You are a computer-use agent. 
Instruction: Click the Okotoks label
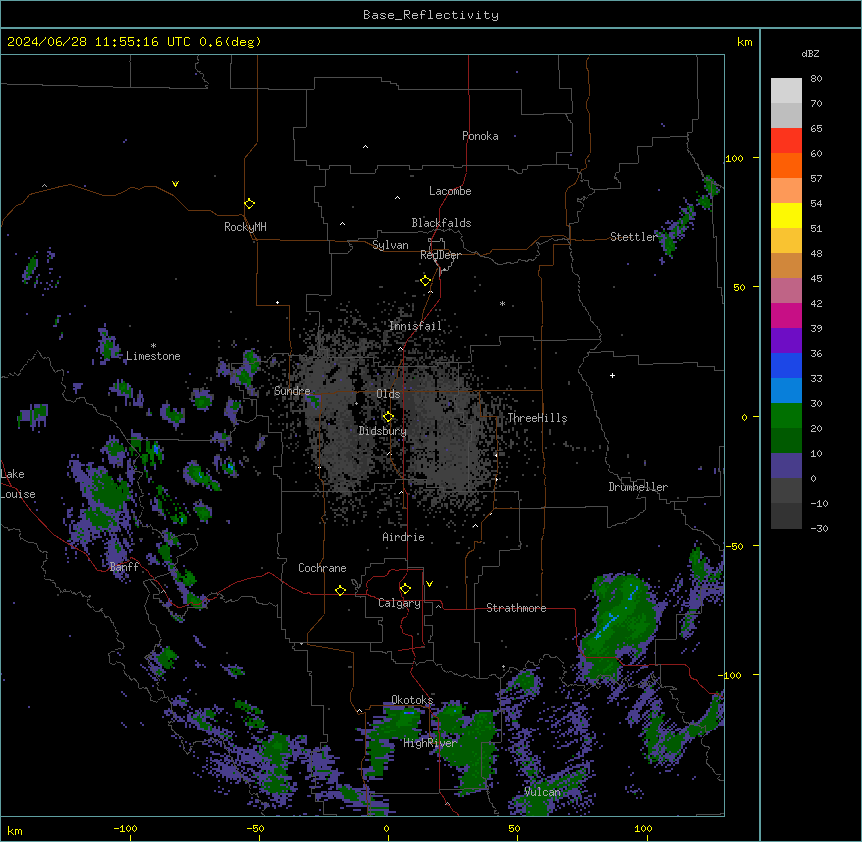tap(412, 700)
